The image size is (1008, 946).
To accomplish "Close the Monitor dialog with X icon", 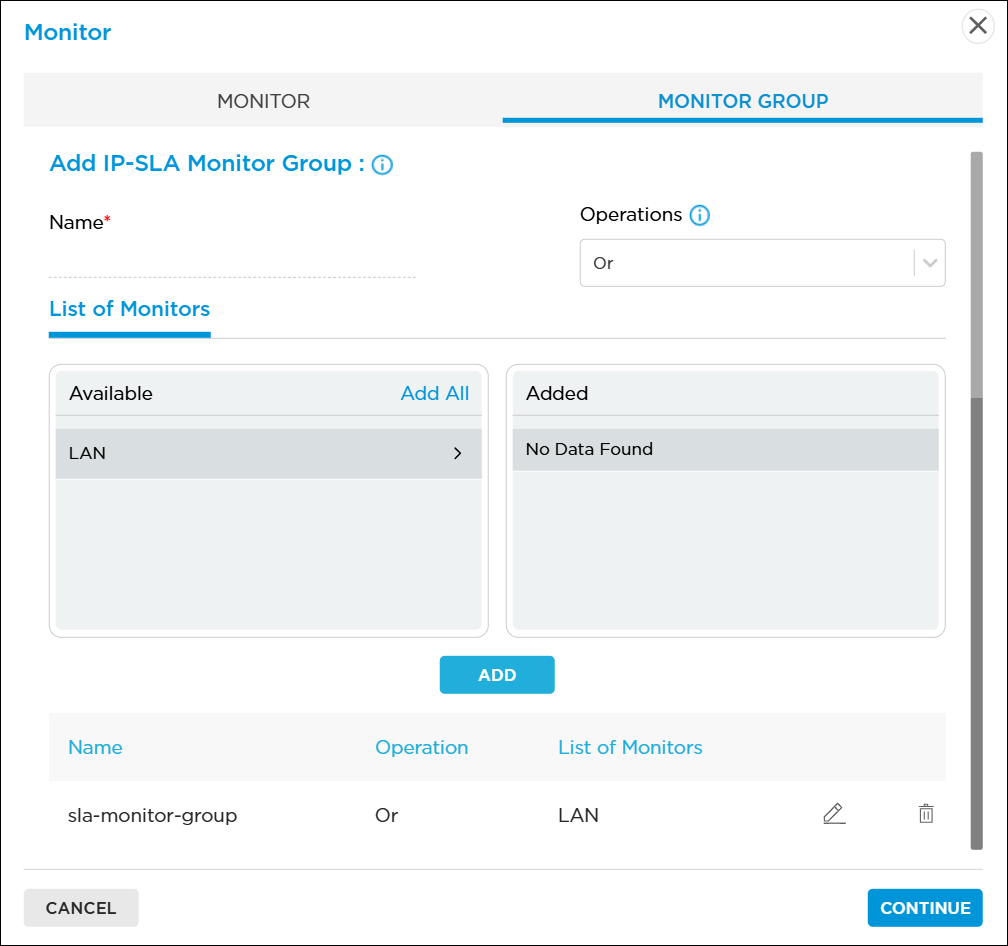I will coord(978,27).
